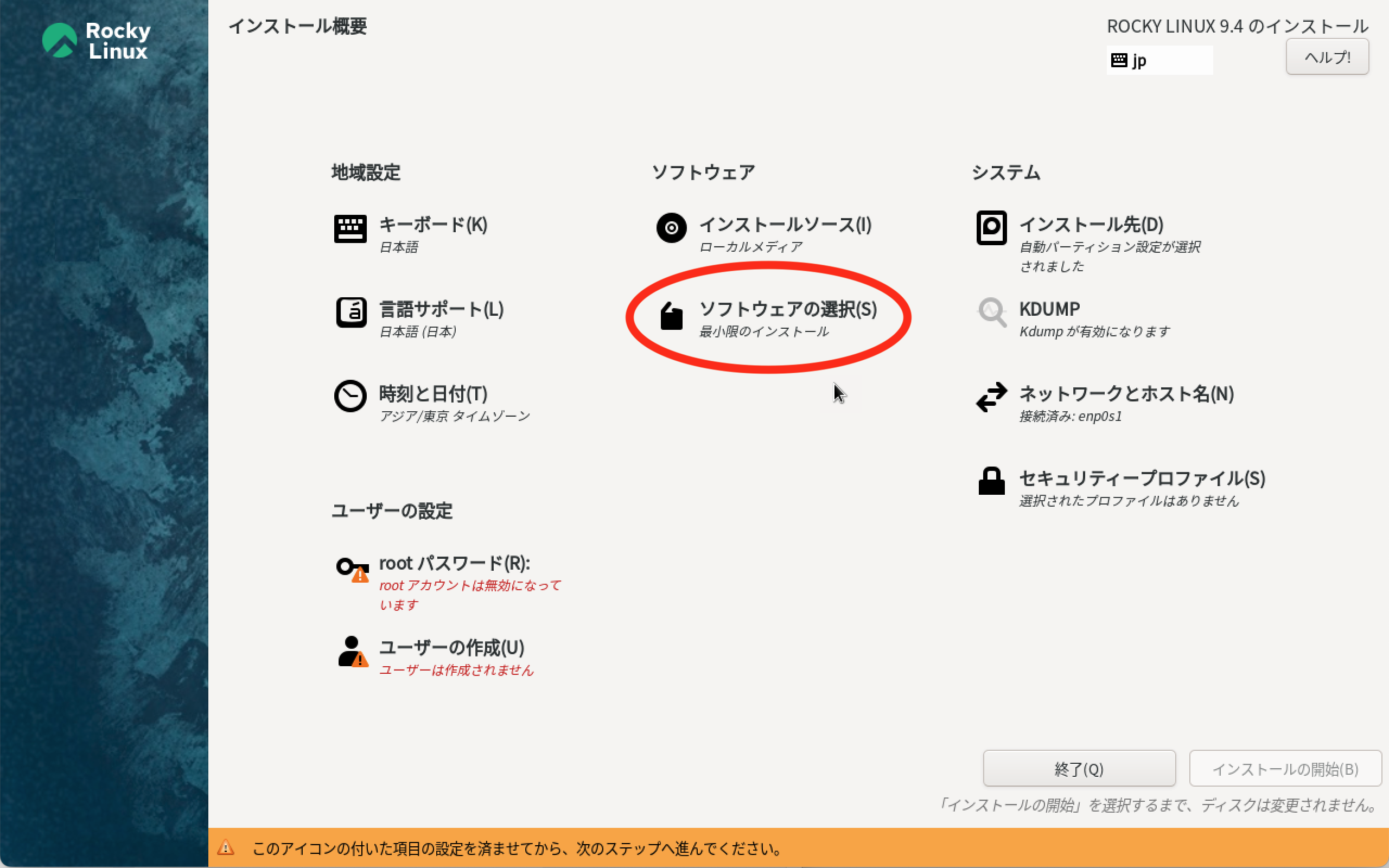
Task: Click the padlock security profile icon
Action: (x=991, y=481)
